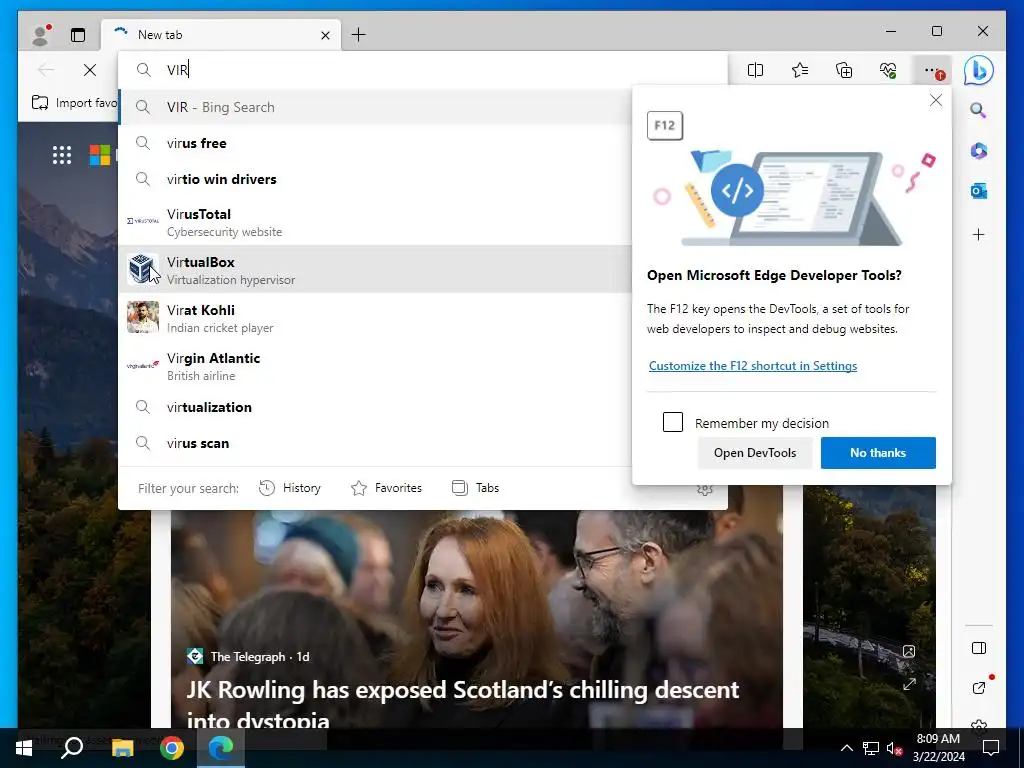Click The Telegraph source label

pos(248,656)
